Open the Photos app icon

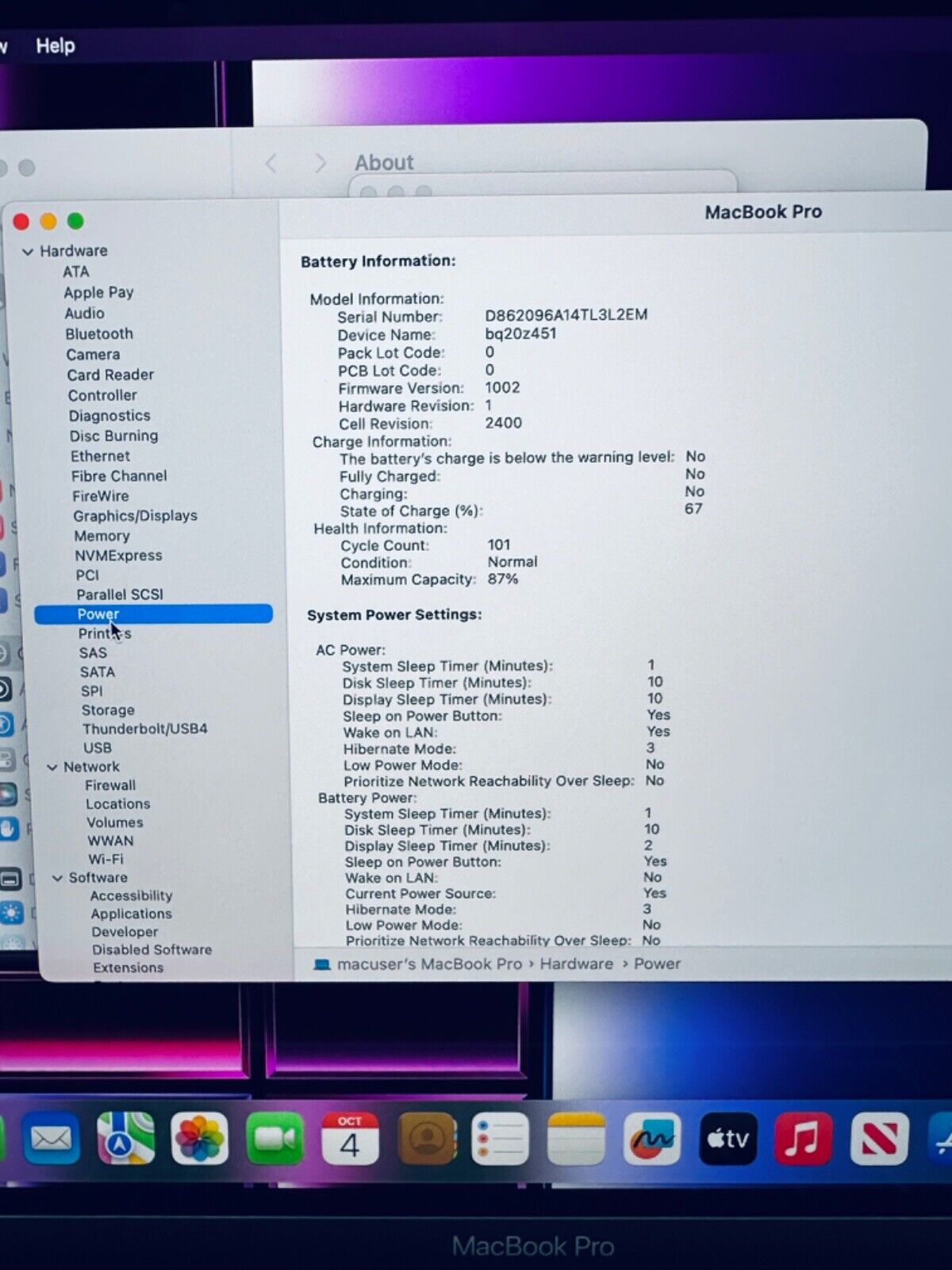199,1139
